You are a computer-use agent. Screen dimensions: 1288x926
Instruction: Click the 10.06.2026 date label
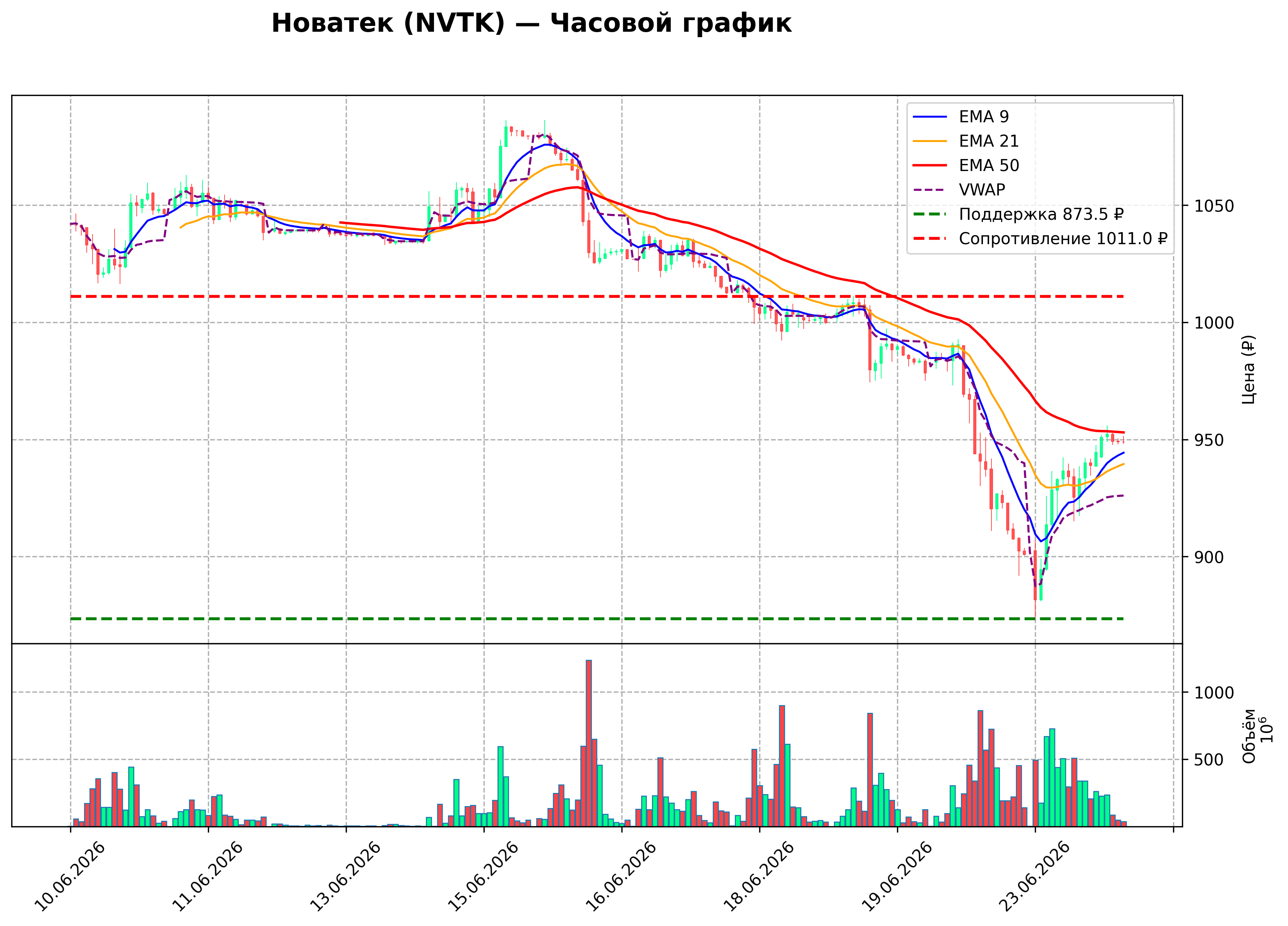[x=70, y=876]
